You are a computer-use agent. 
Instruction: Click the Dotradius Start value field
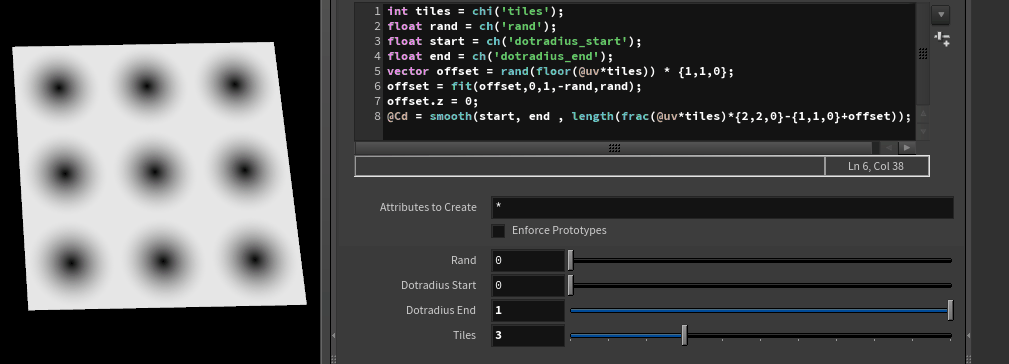pos(528,286)
